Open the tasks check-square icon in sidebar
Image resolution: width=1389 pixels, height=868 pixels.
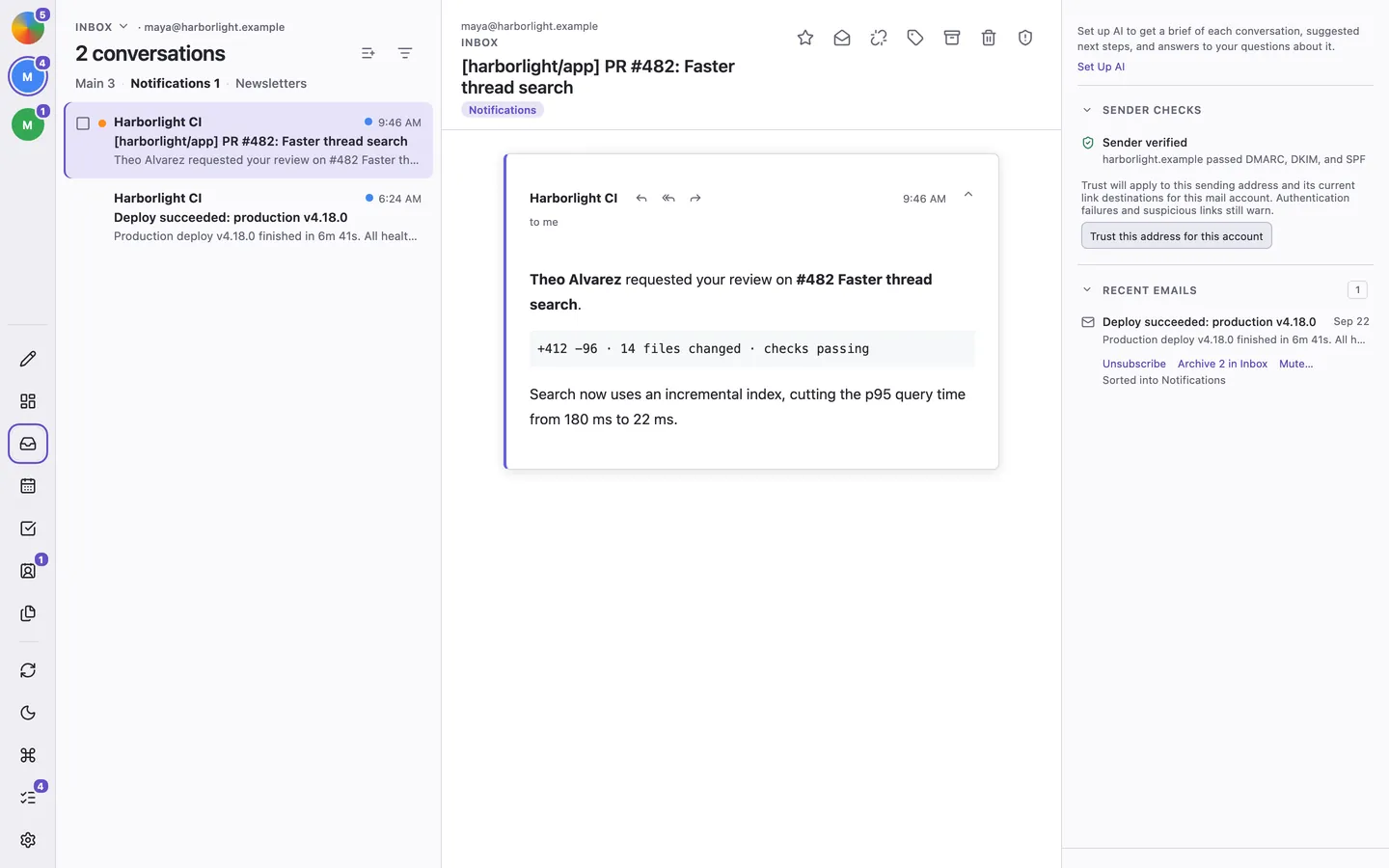click(28, 529)
